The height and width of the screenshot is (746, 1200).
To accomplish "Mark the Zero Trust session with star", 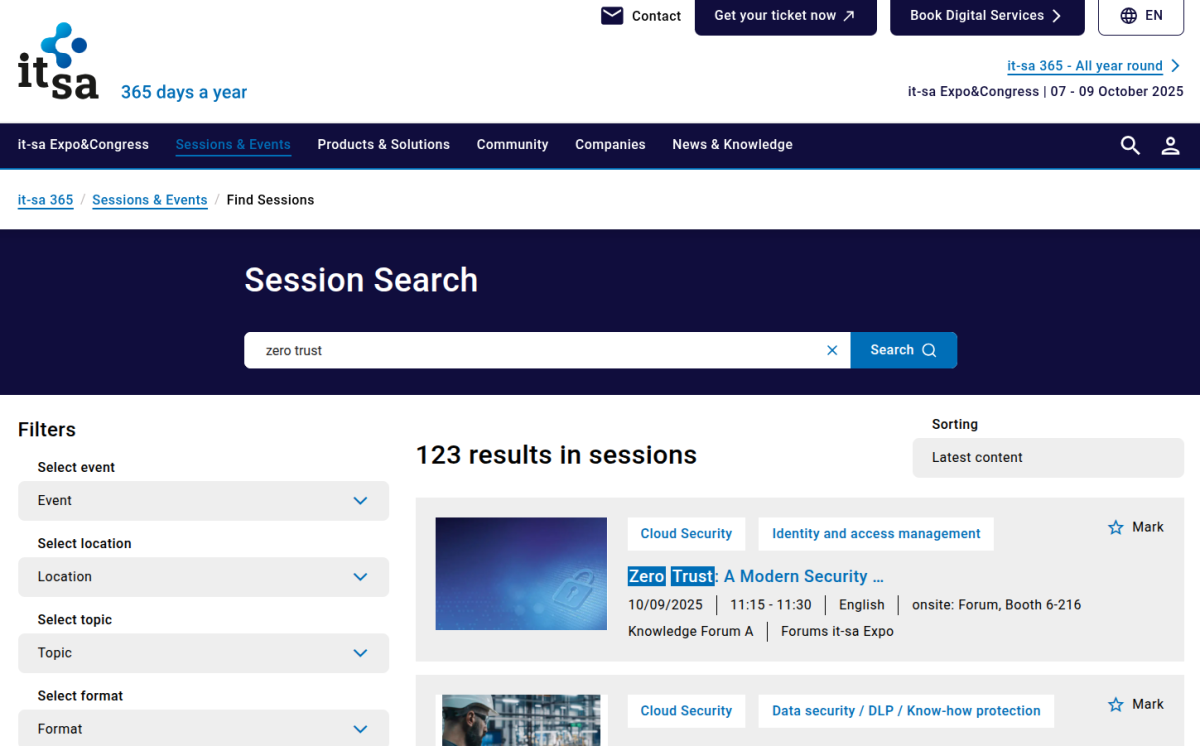I will (x=1116, y=527).
